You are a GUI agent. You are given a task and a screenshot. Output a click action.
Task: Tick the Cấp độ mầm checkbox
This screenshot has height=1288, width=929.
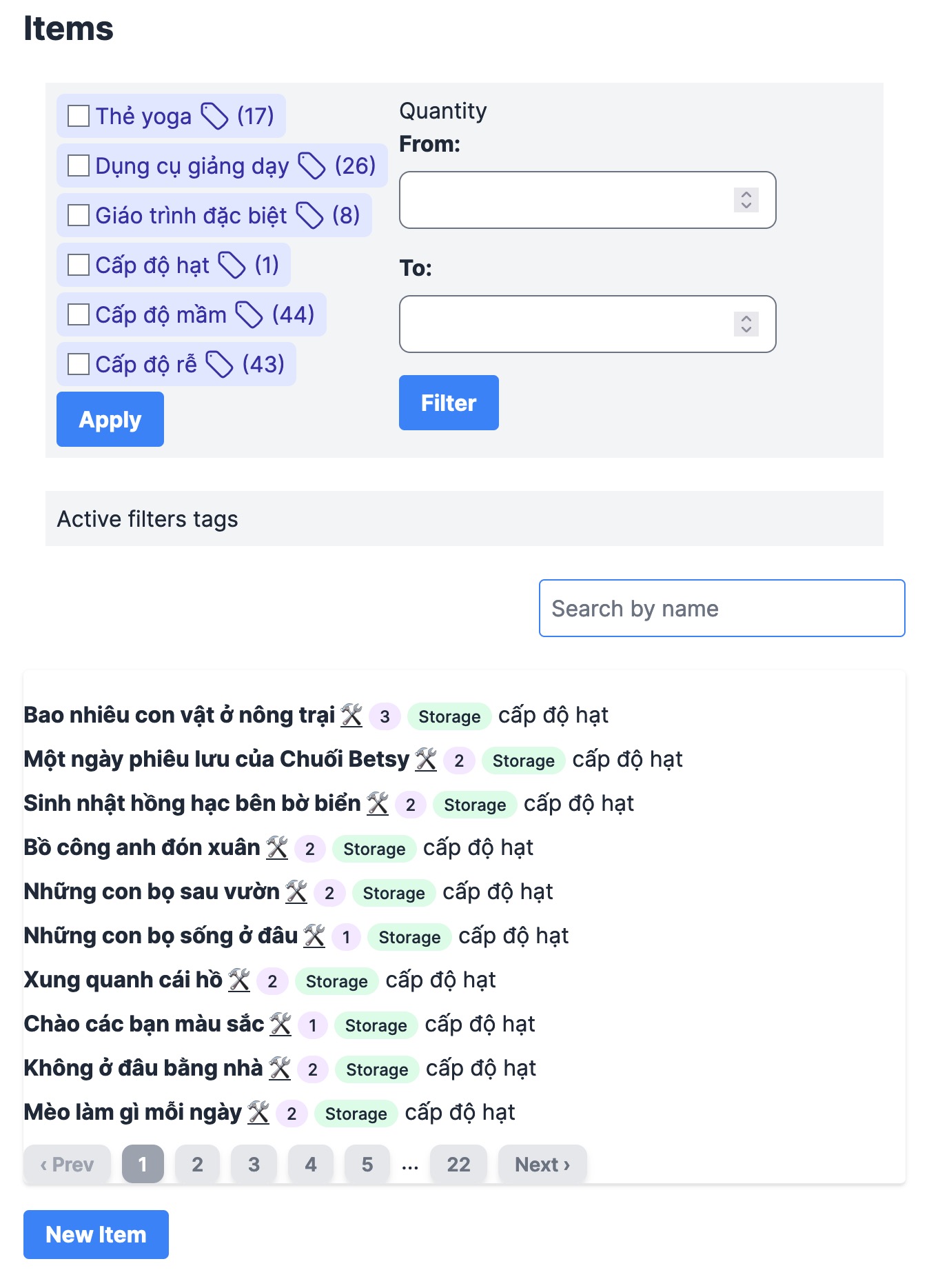coord(79,314)
